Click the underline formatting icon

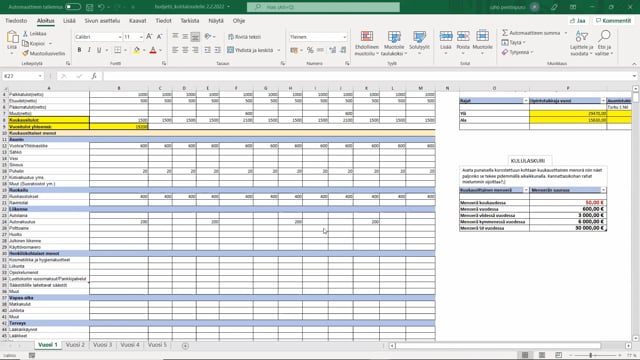[x=99, y=50]
